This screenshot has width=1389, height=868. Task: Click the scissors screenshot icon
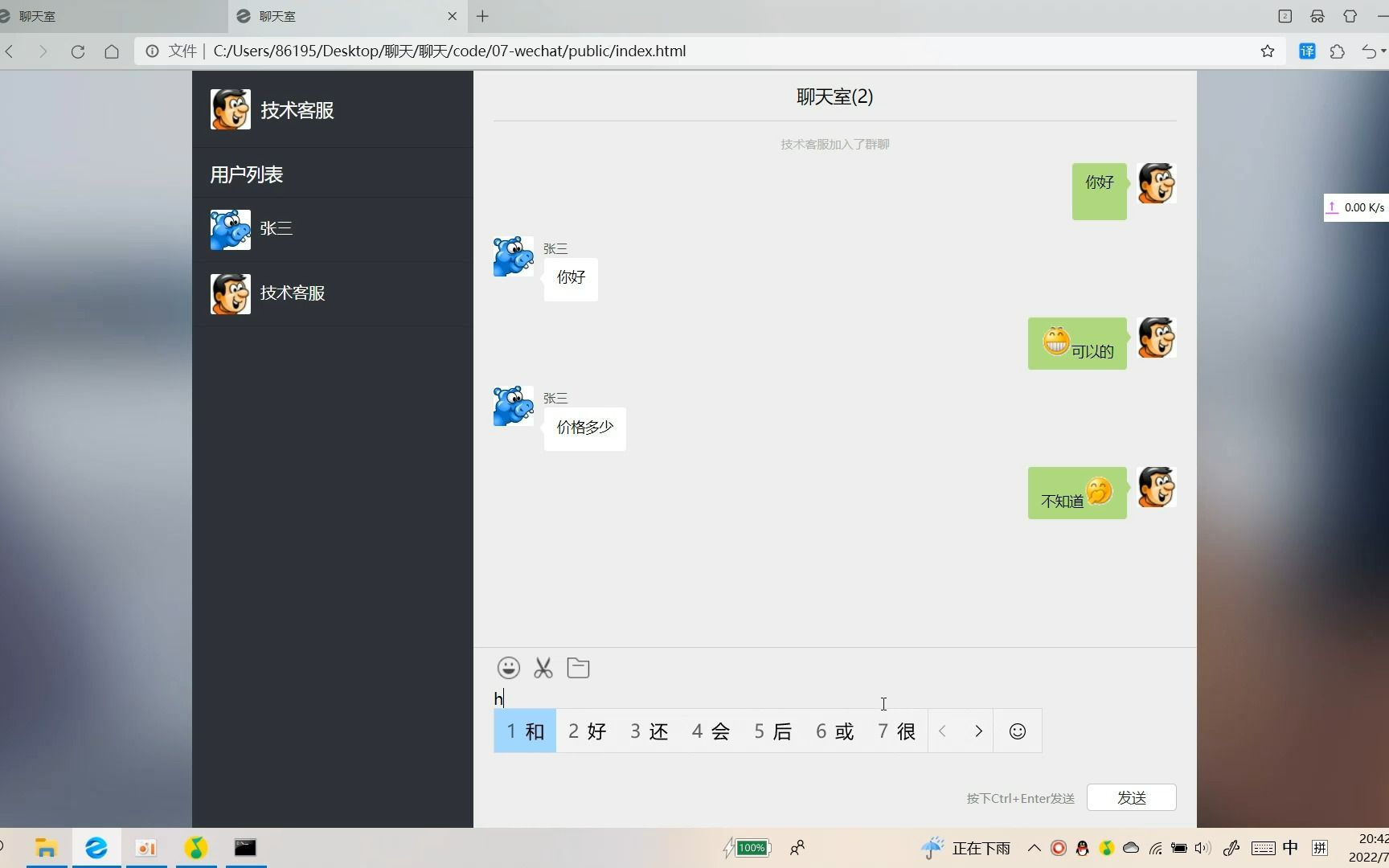543,668
